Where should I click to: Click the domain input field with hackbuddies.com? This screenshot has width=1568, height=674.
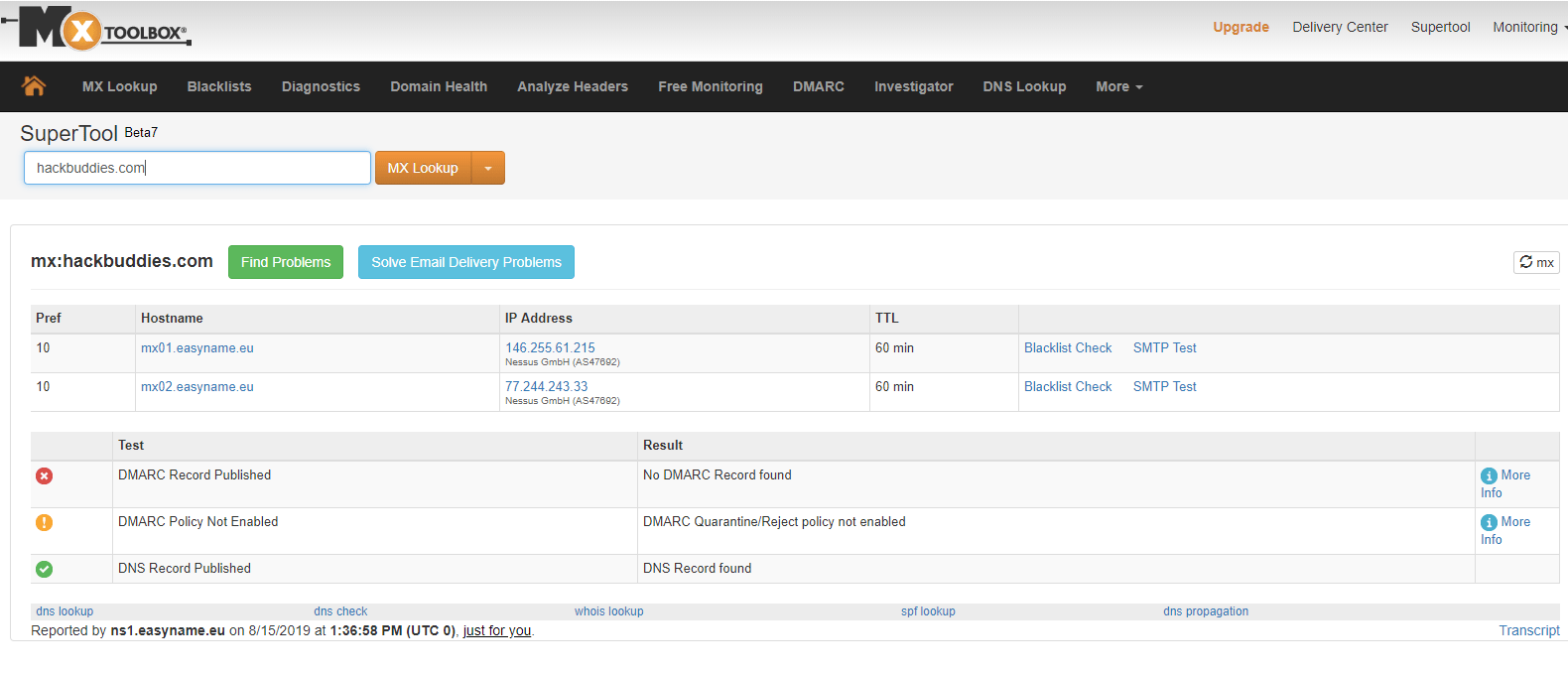click(x=197, y=168)
